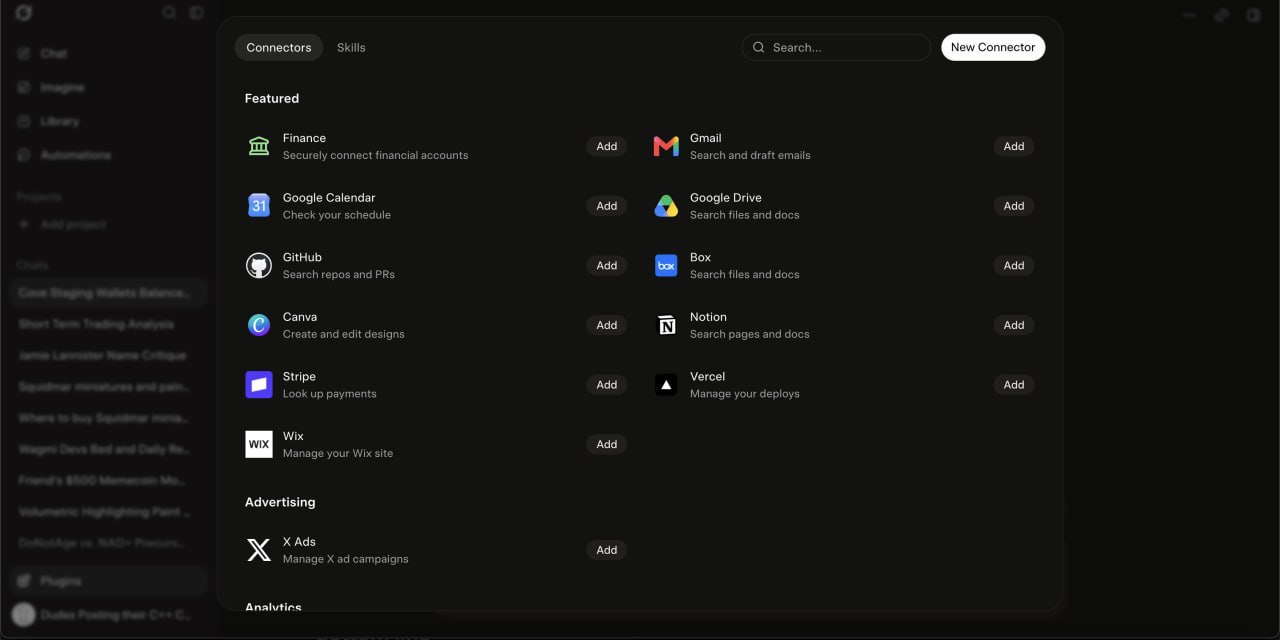The height and width of the screenshot is (640, 1280).
Task: Click the sidebar search magnifier icon
Action: tap(169, 13)
